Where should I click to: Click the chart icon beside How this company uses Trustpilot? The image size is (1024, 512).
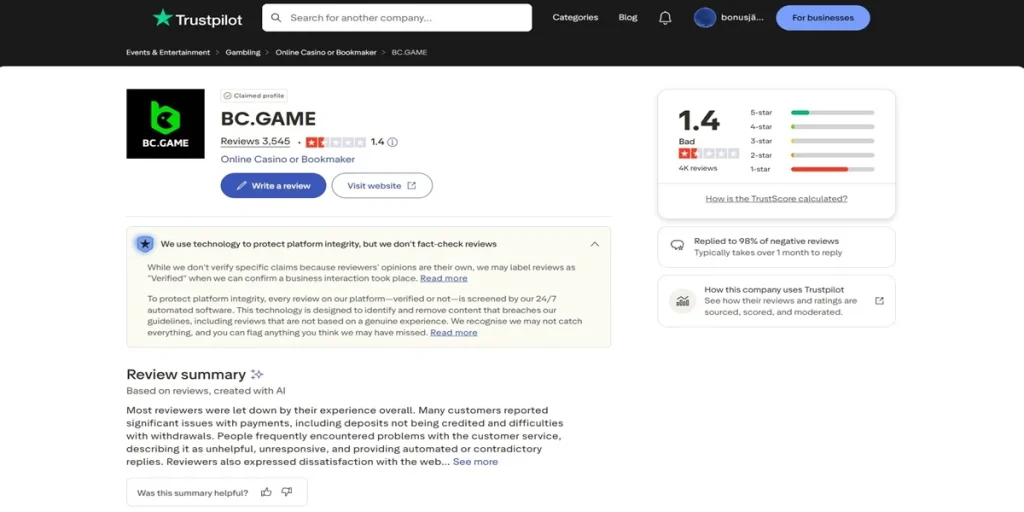[682, 301]
